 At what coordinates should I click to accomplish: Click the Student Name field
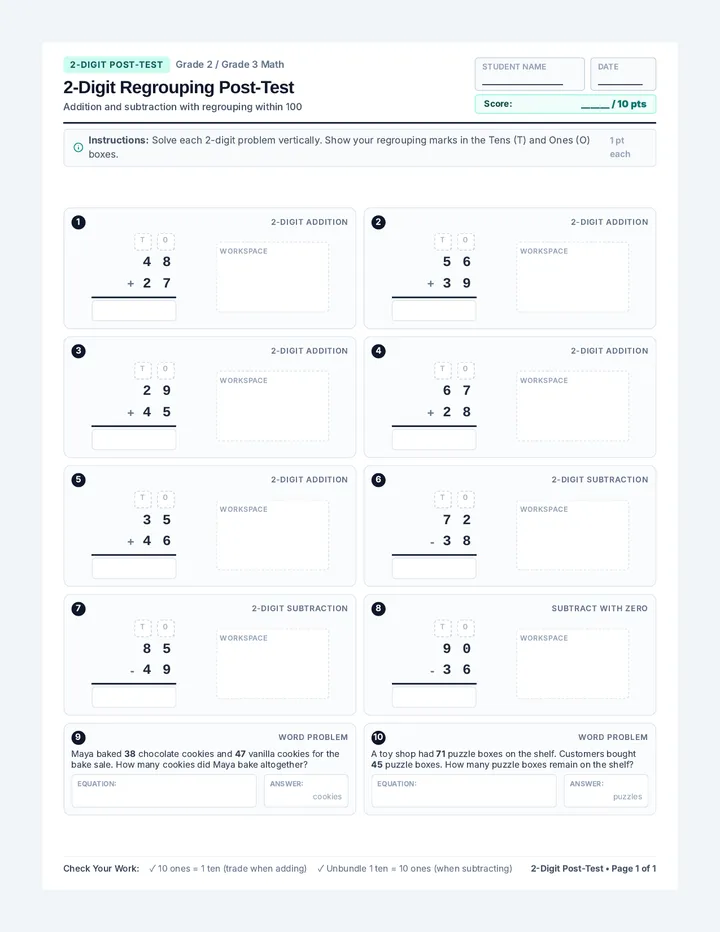(530, 74)
